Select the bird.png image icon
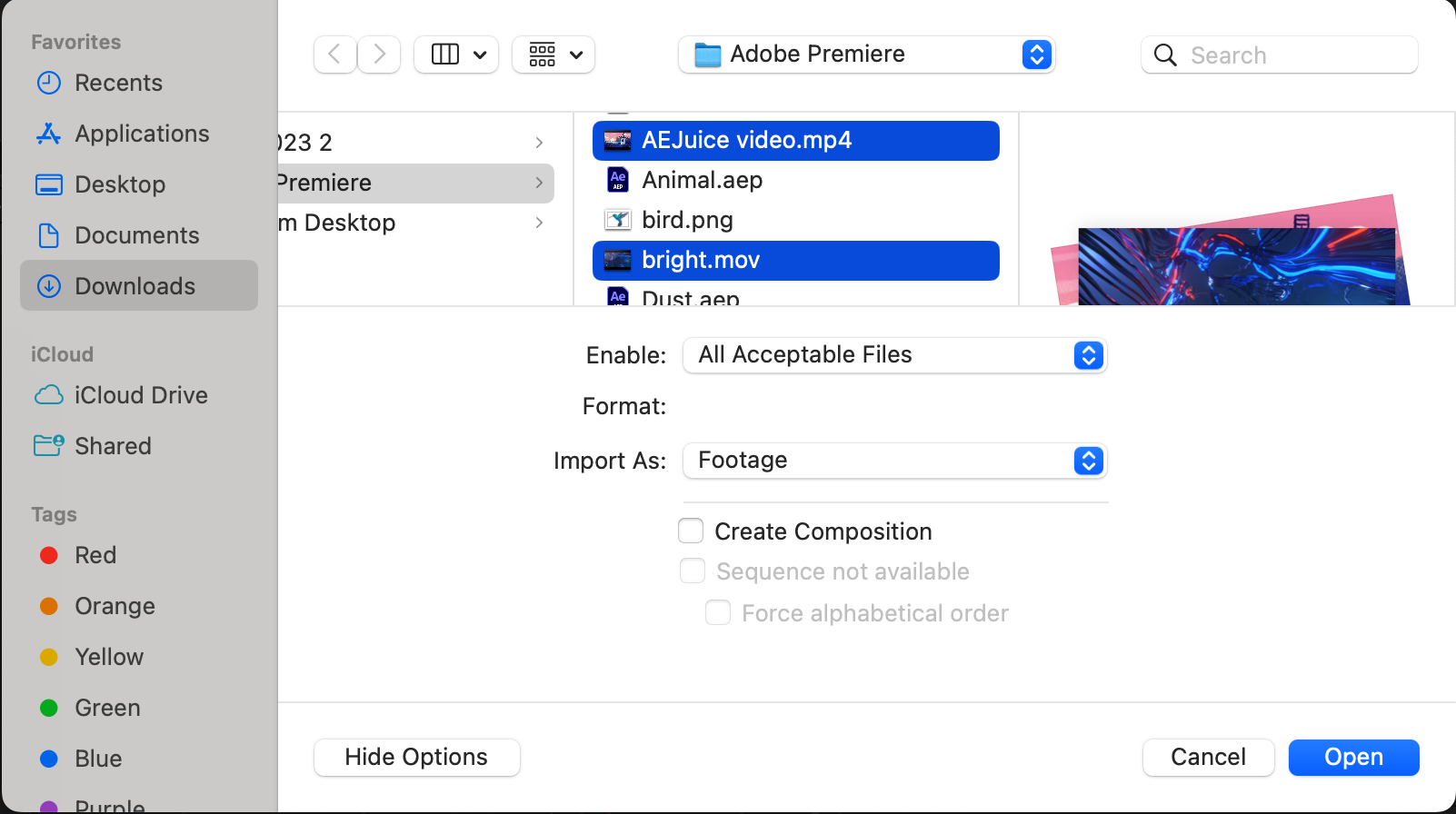The height and width of the screenshot is (814, 1456). (618, 220)
